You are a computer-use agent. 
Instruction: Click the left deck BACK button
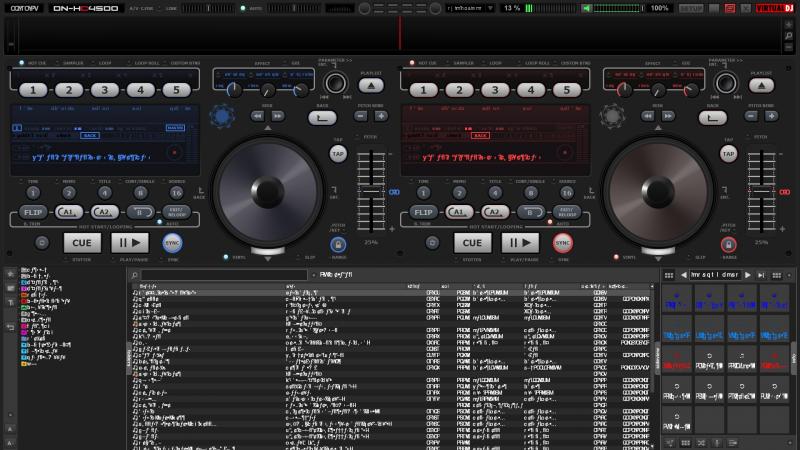pos(322,118)
